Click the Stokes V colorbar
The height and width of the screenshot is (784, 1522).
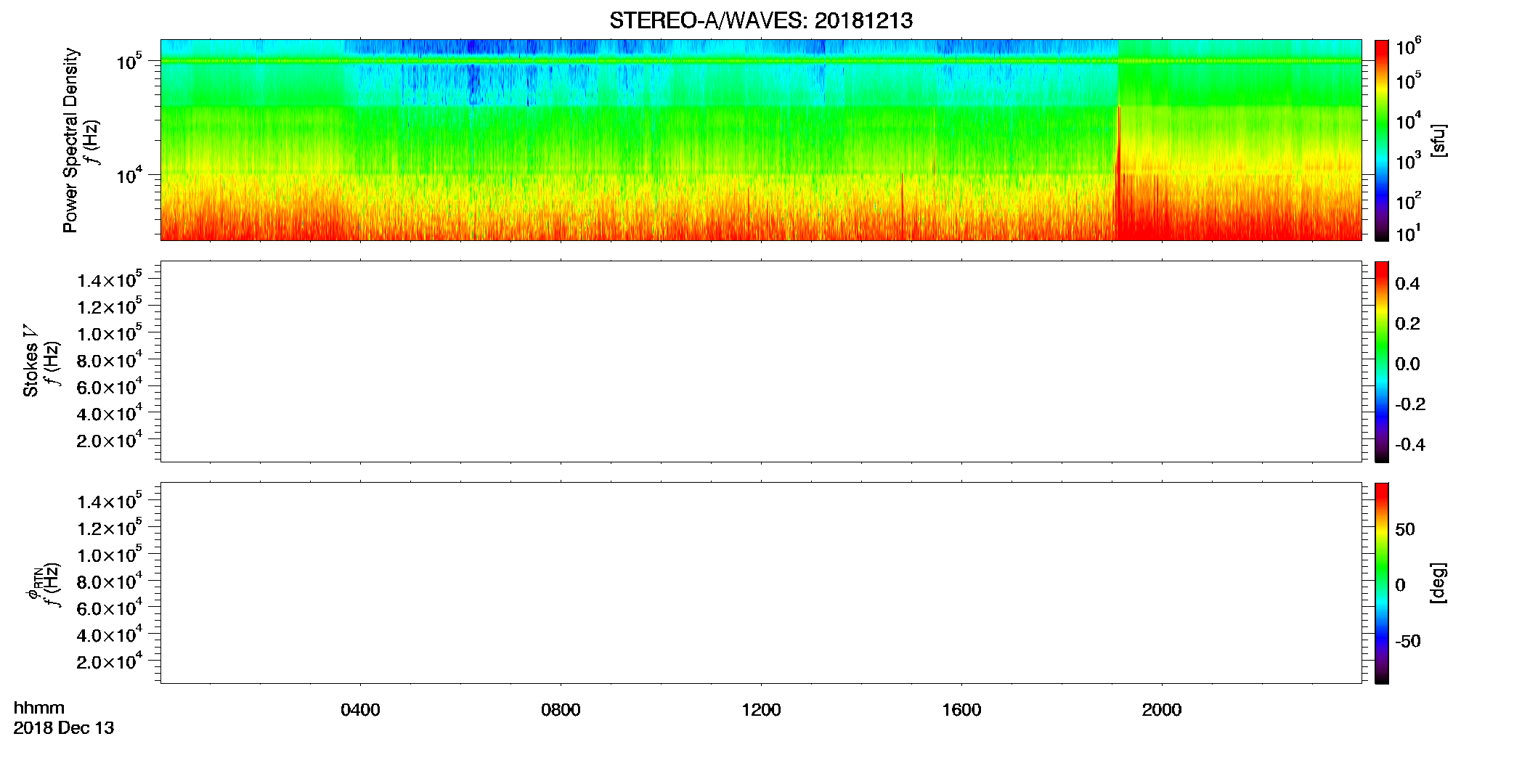click(1382, 362)
